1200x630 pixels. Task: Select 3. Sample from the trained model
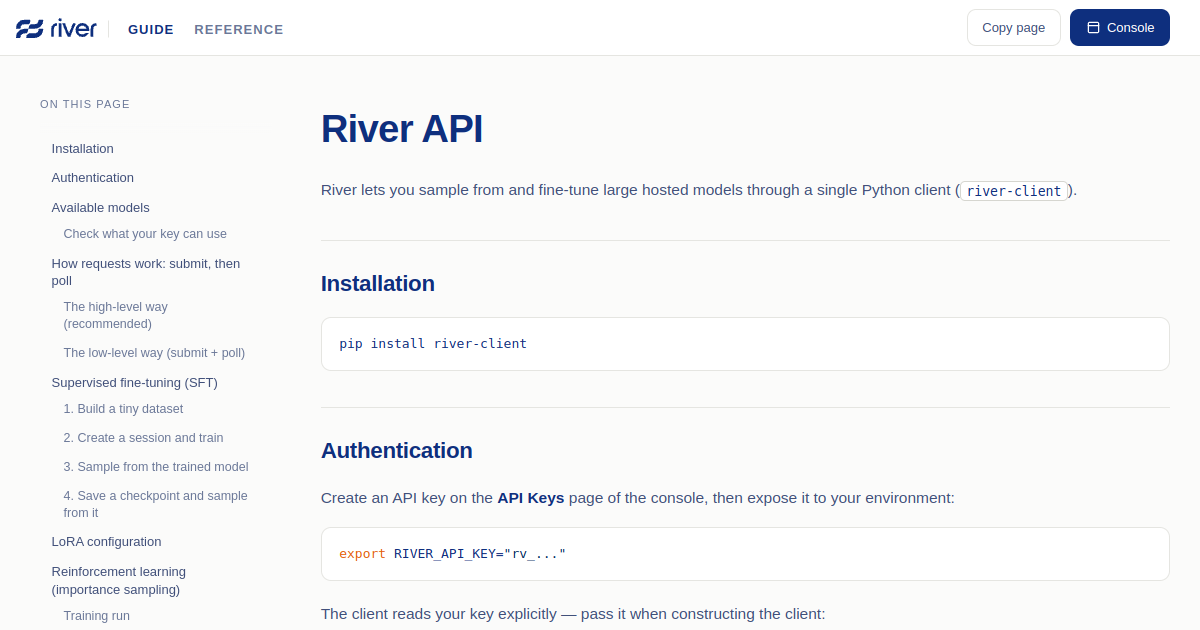(156, 467)
